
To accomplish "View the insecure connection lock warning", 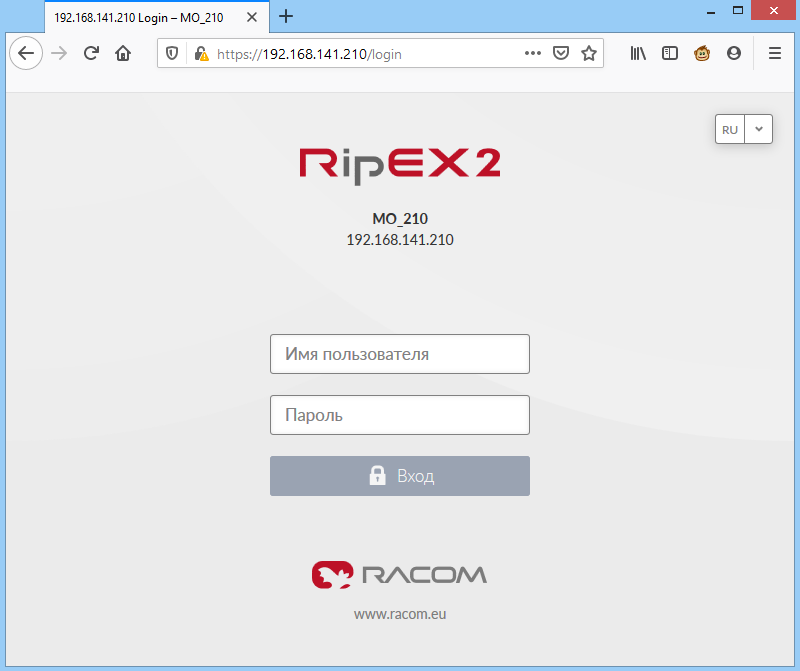I will point(202,54).
